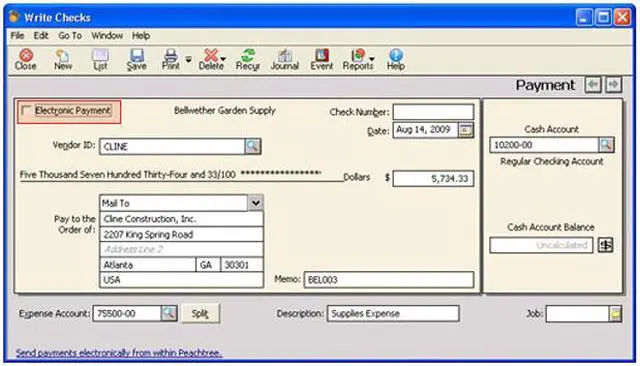Open Vendor ID lookup magnifier
This screenshot has height=366, width=640.
[x=253, y=146]
